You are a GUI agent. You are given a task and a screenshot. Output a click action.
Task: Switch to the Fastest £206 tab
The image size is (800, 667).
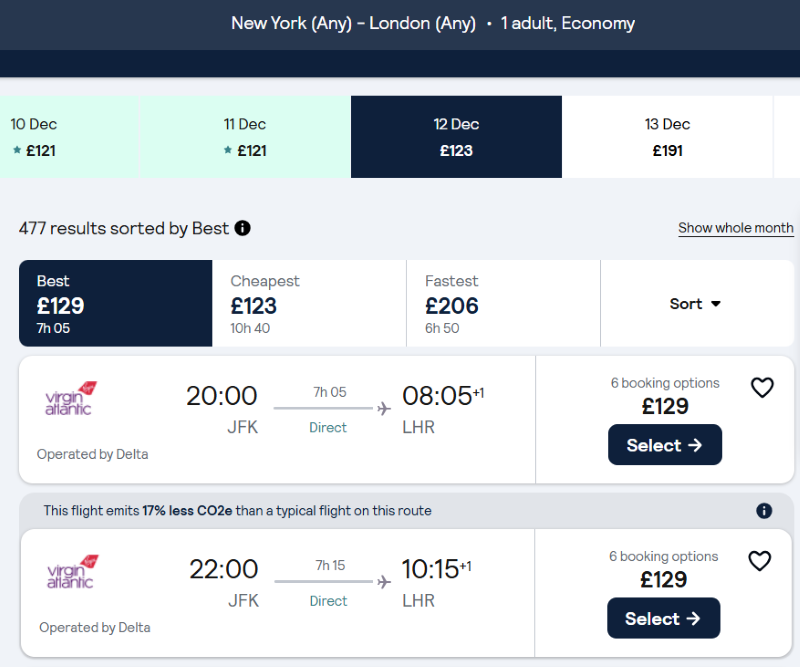click(503, 304)
